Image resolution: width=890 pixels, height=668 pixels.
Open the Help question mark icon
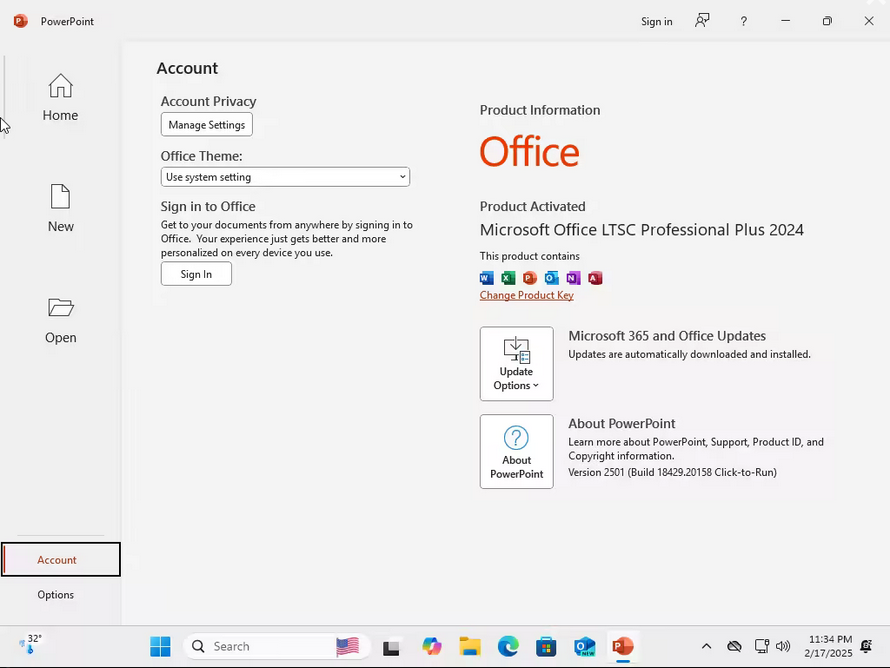[x=743, y=21]
